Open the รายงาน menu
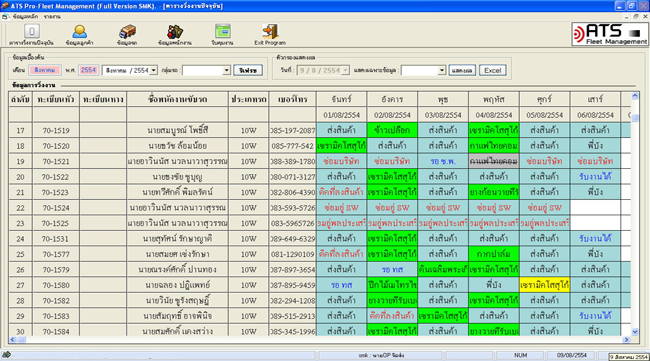This screenshot has width=650, height=361. [x=52, y=17]
